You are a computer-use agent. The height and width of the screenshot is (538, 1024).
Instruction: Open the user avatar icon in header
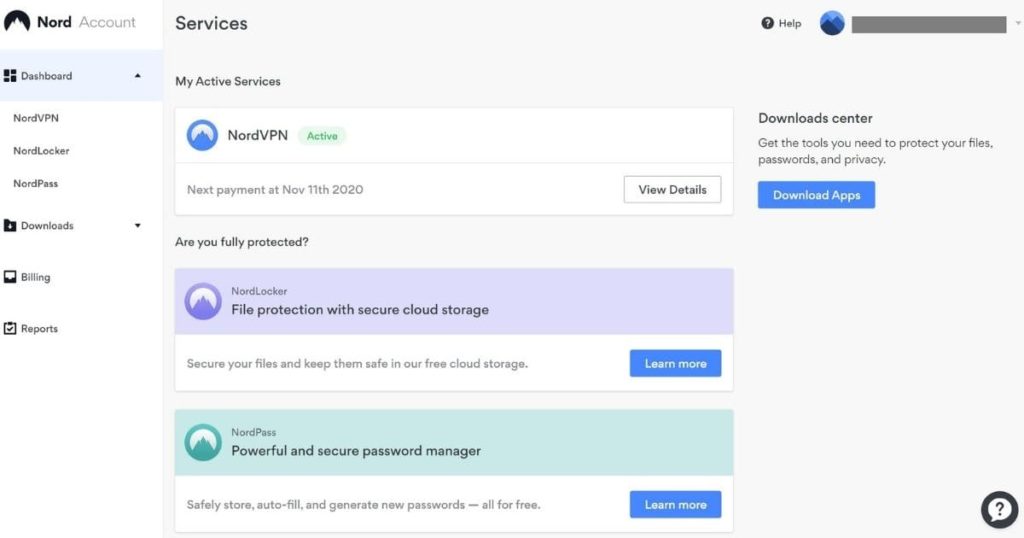coord(832,24)
